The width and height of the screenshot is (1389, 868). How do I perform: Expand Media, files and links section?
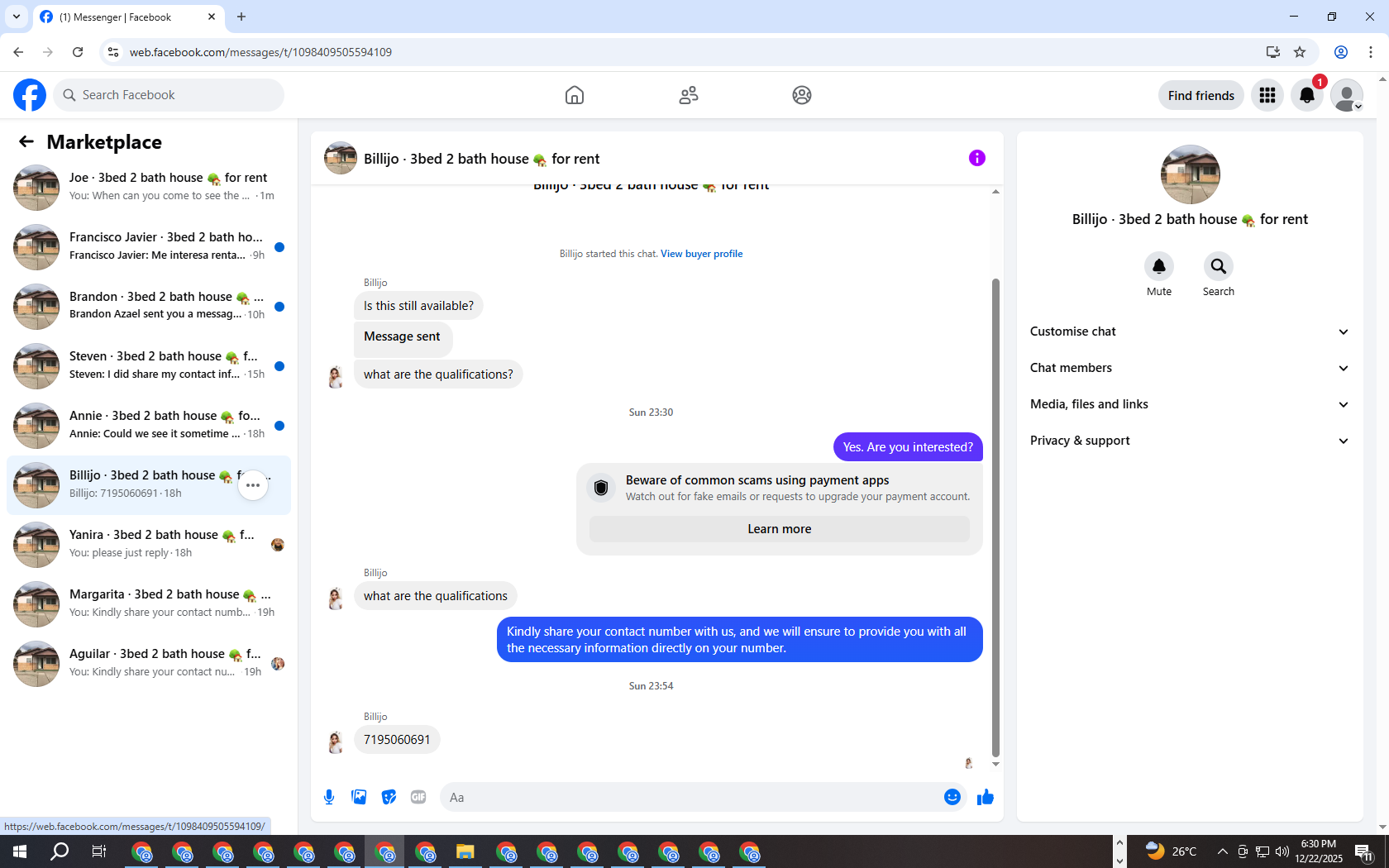1190,404
